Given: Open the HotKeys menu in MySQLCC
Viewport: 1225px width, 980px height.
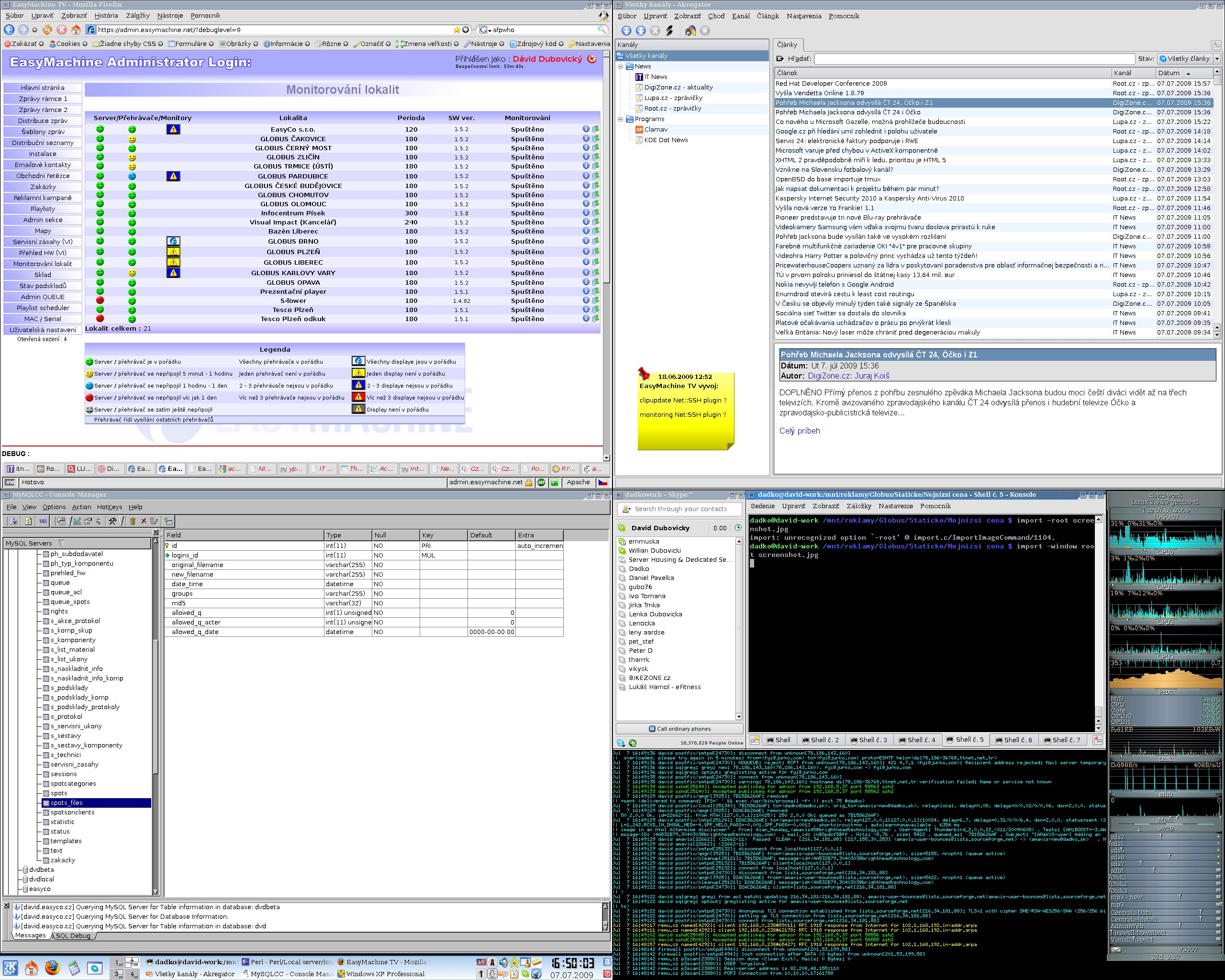Looking at the screenshot, I should pos(109,507).
